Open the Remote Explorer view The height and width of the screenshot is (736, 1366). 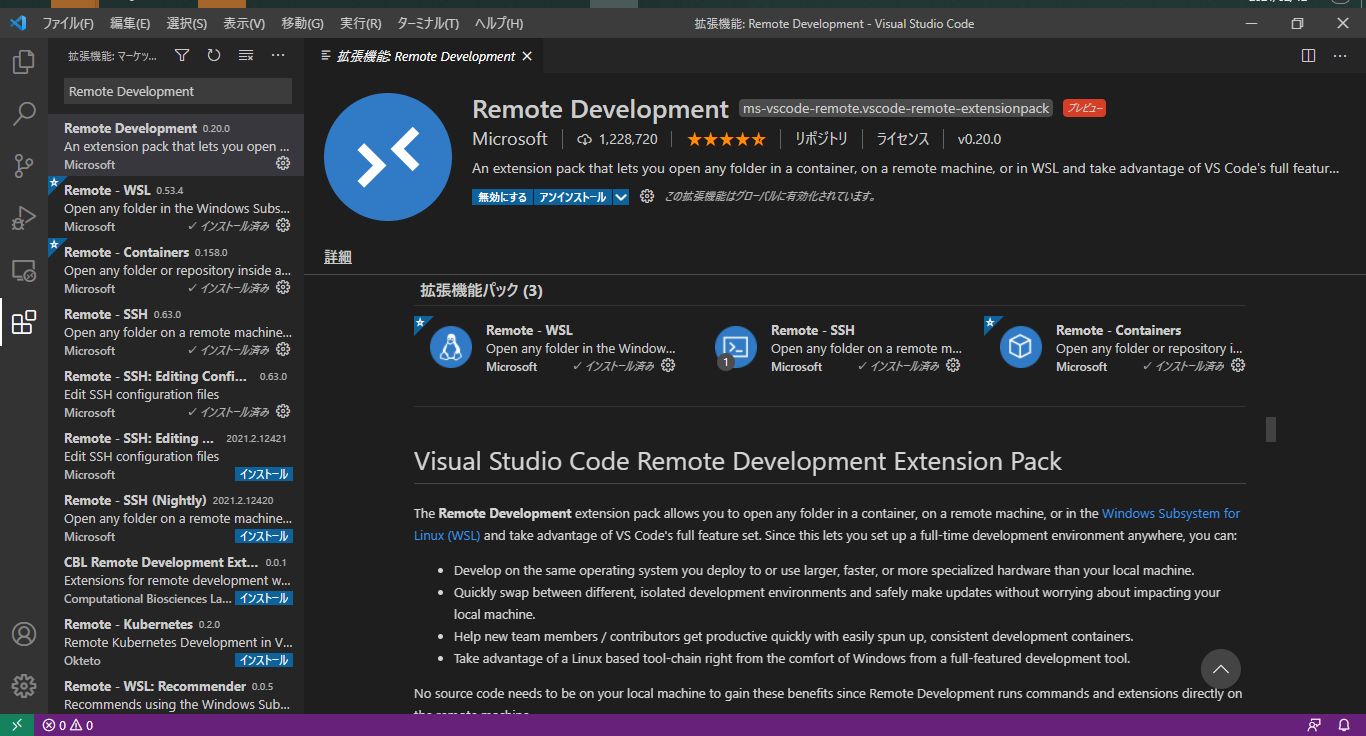[x=24, y=270]
